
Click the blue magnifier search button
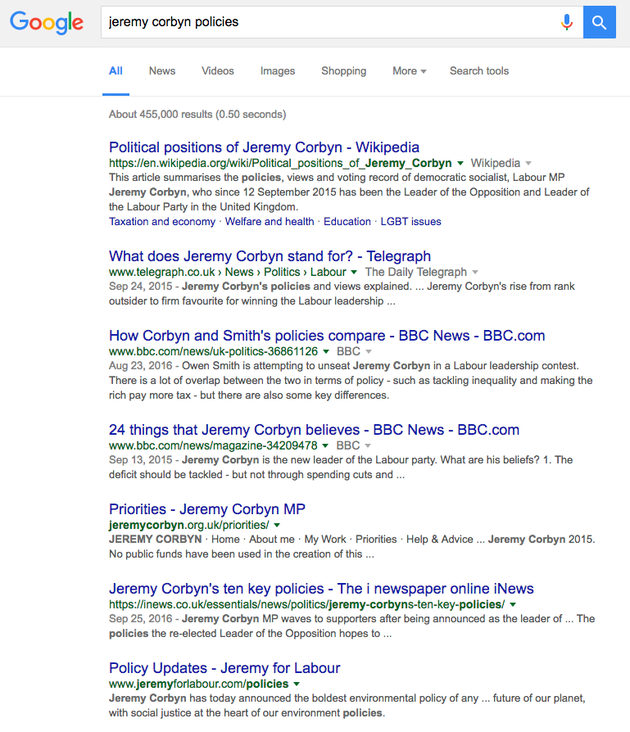(x=599, y=22)
